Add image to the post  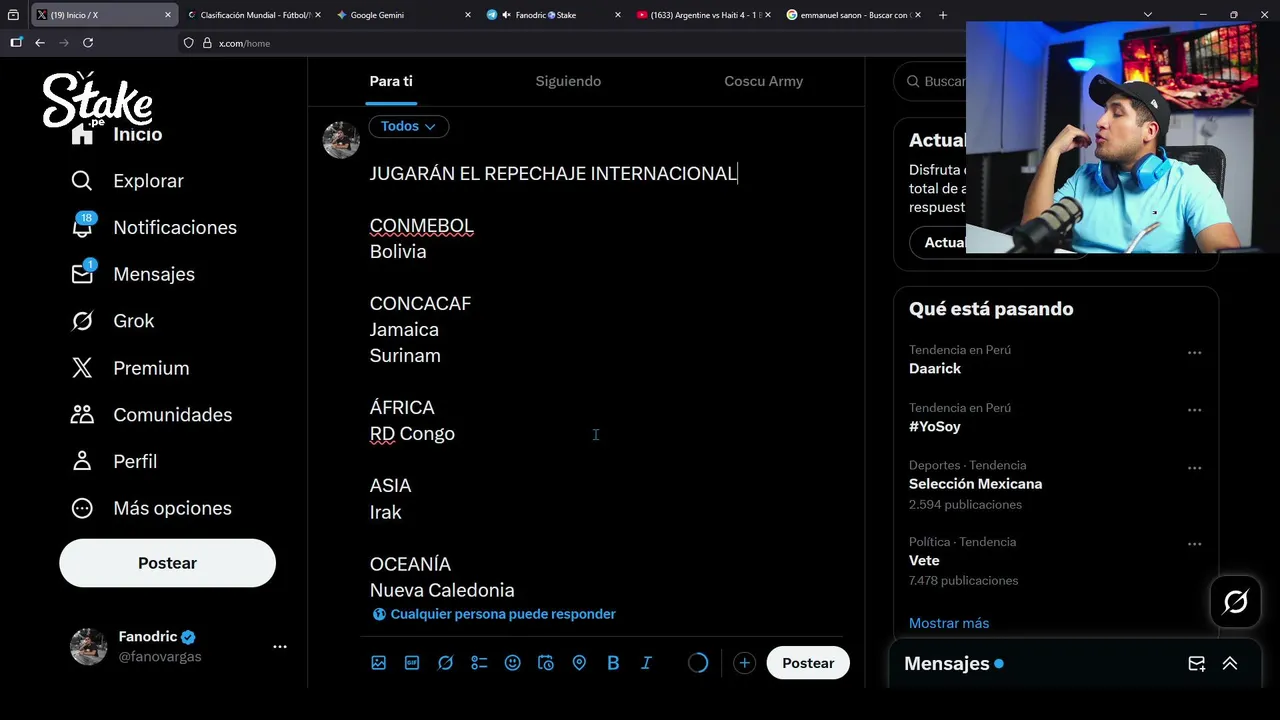click(379, 663)
